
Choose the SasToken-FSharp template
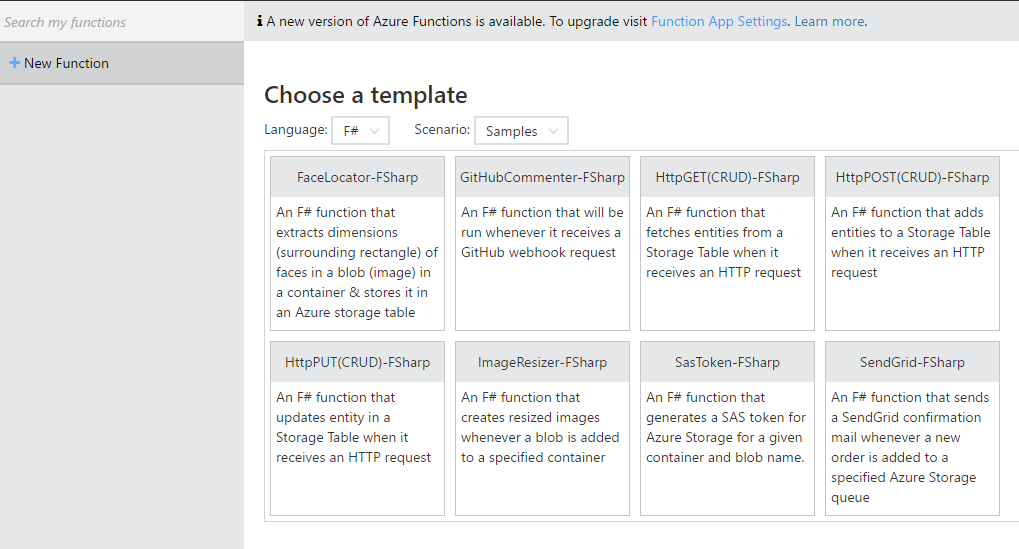tap(727, 363)
